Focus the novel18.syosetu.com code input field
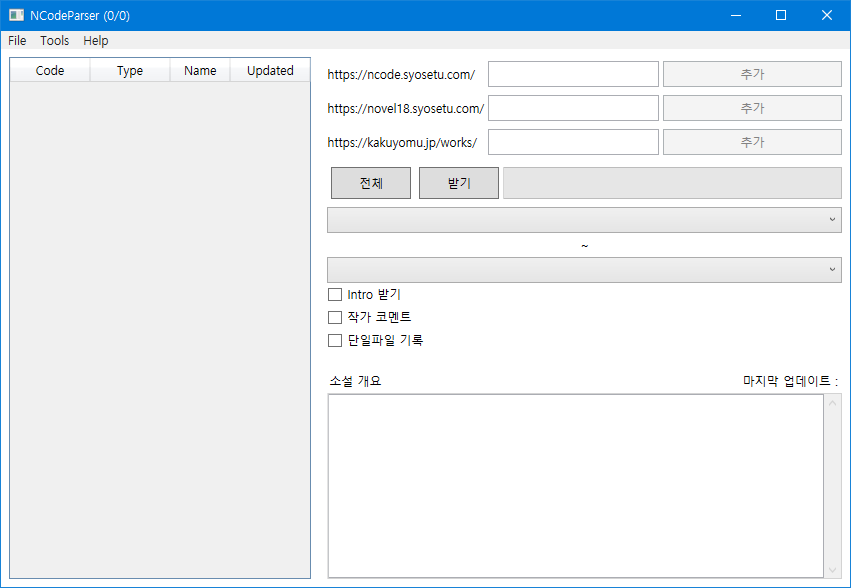 573,108
